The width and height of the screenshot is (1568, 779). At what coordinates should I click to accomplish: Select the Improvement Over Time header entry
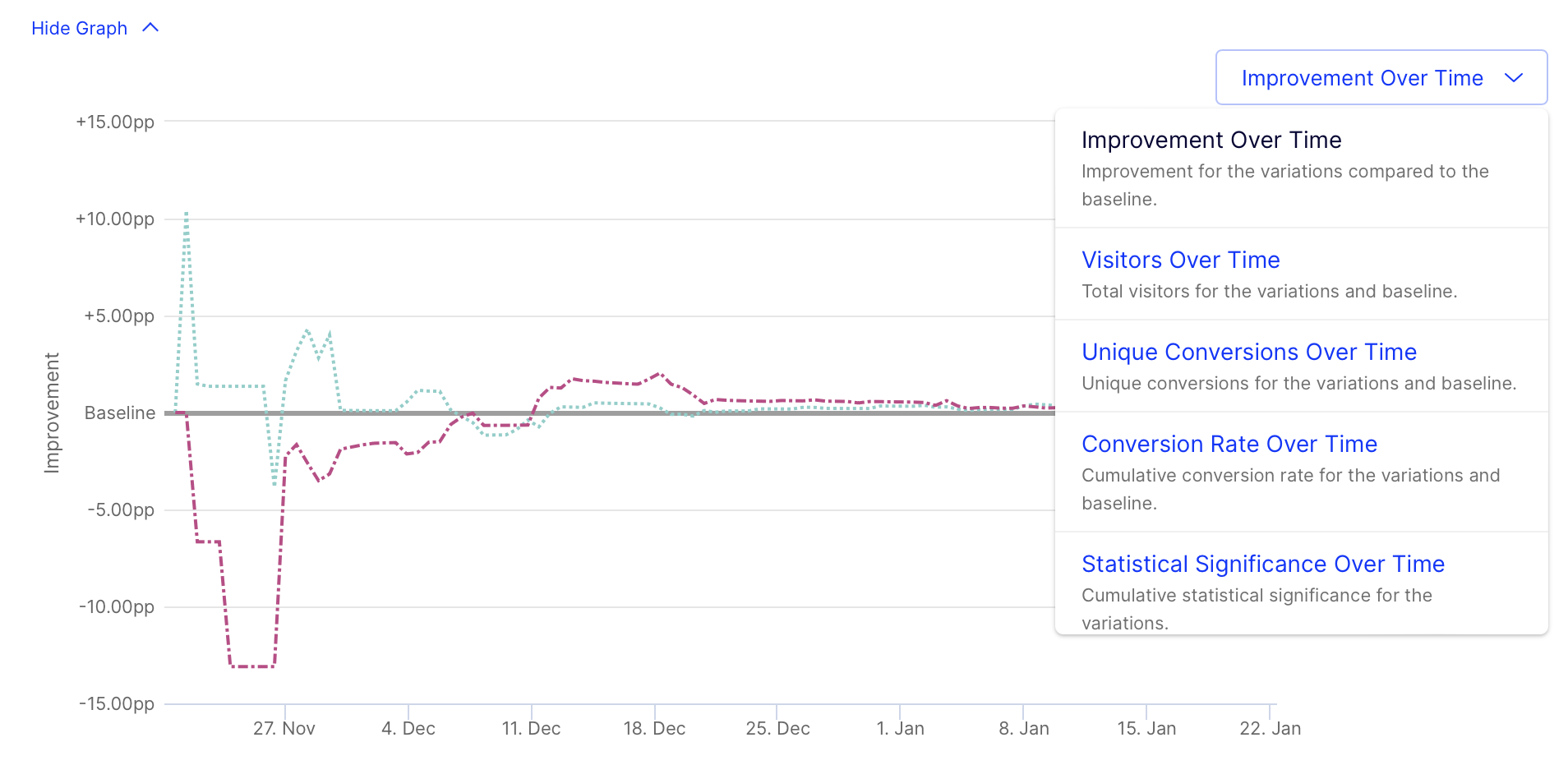point(1211,140)
